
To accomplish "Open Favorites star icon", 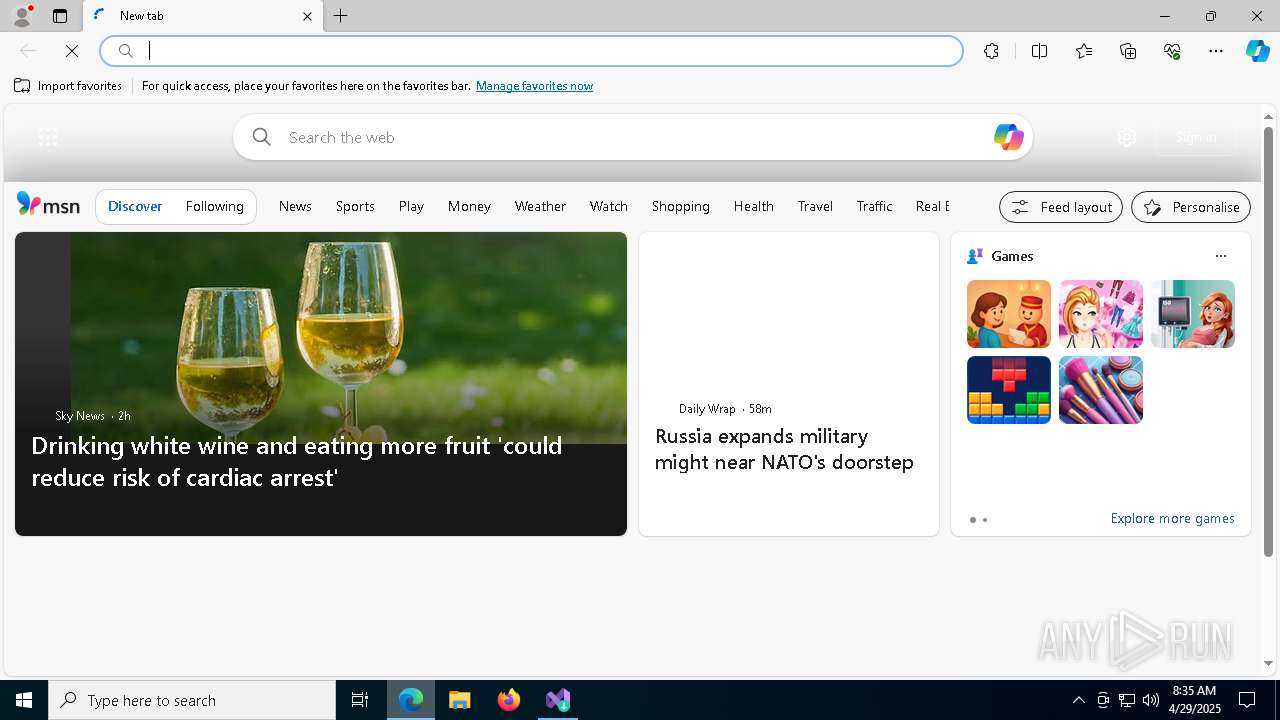I will point(1084,51).
